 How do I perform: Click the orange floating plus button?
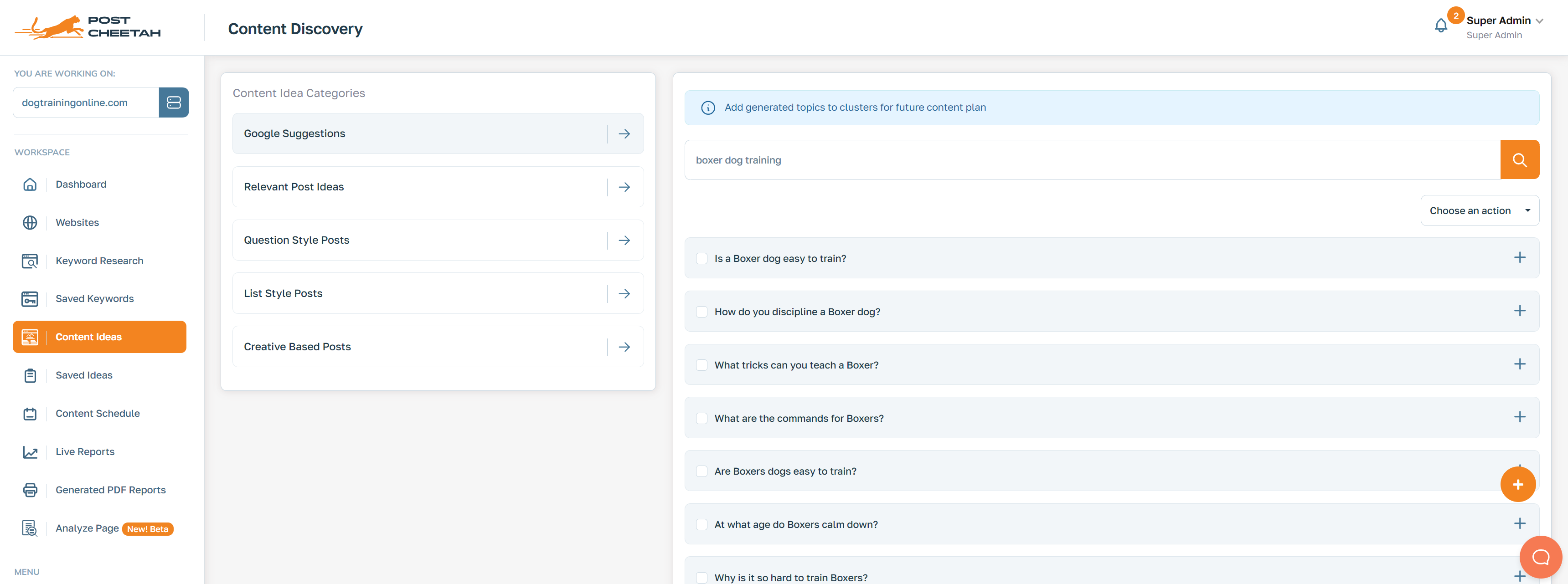click(x=1517, y=484)
